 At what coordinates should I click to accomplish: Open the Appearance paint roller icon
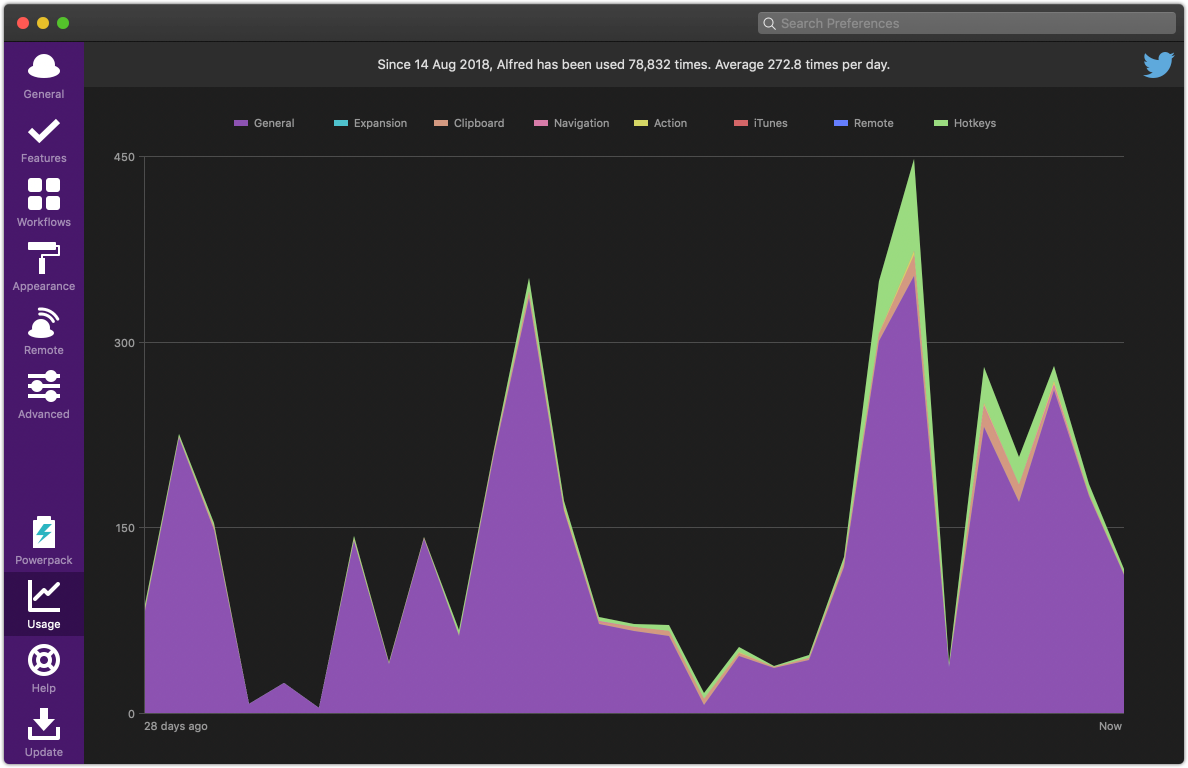pyautogui.click(x=44, y=258)
